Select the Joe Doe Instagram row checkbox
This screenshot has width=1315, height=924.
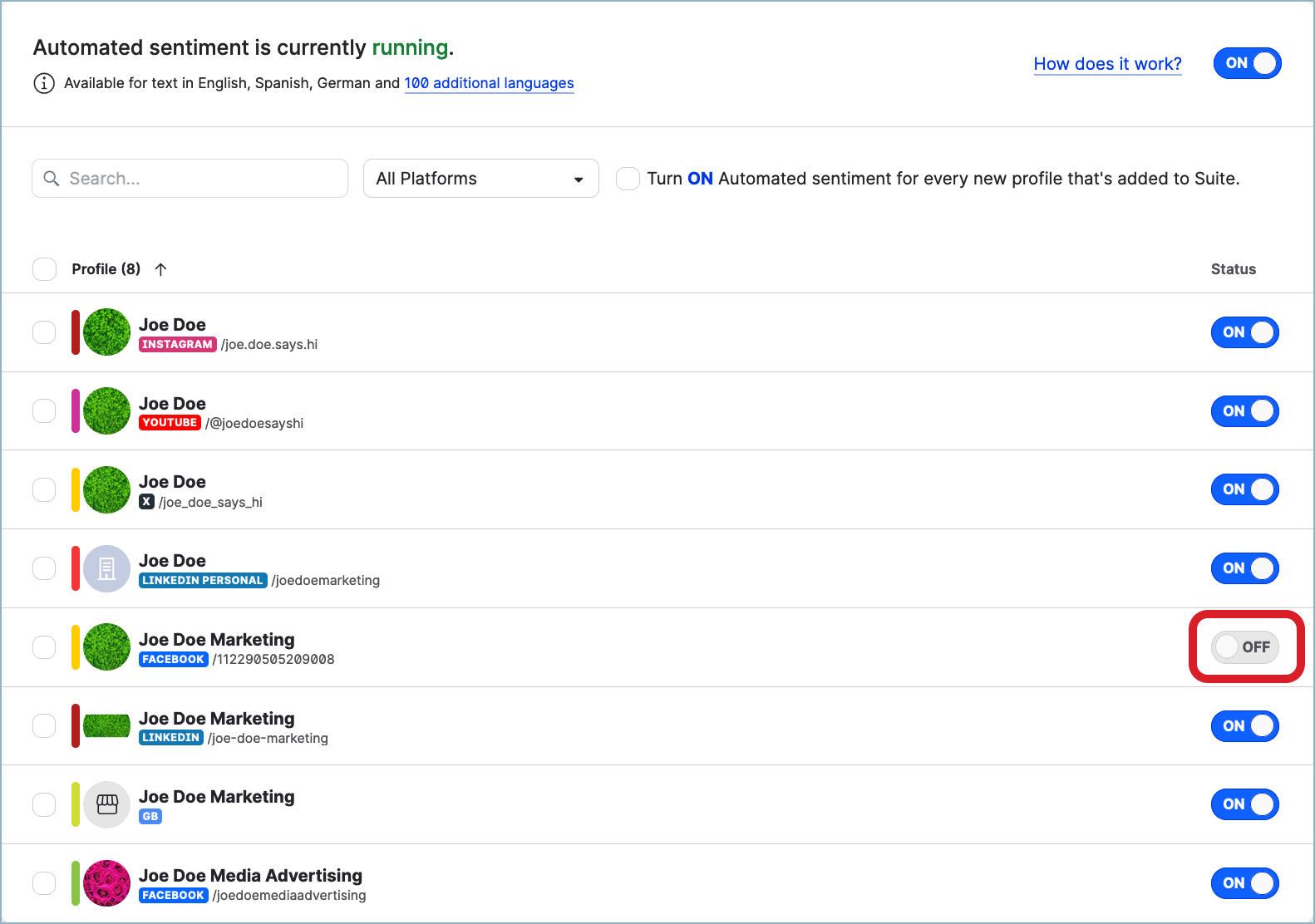click(x=44, y=332)
